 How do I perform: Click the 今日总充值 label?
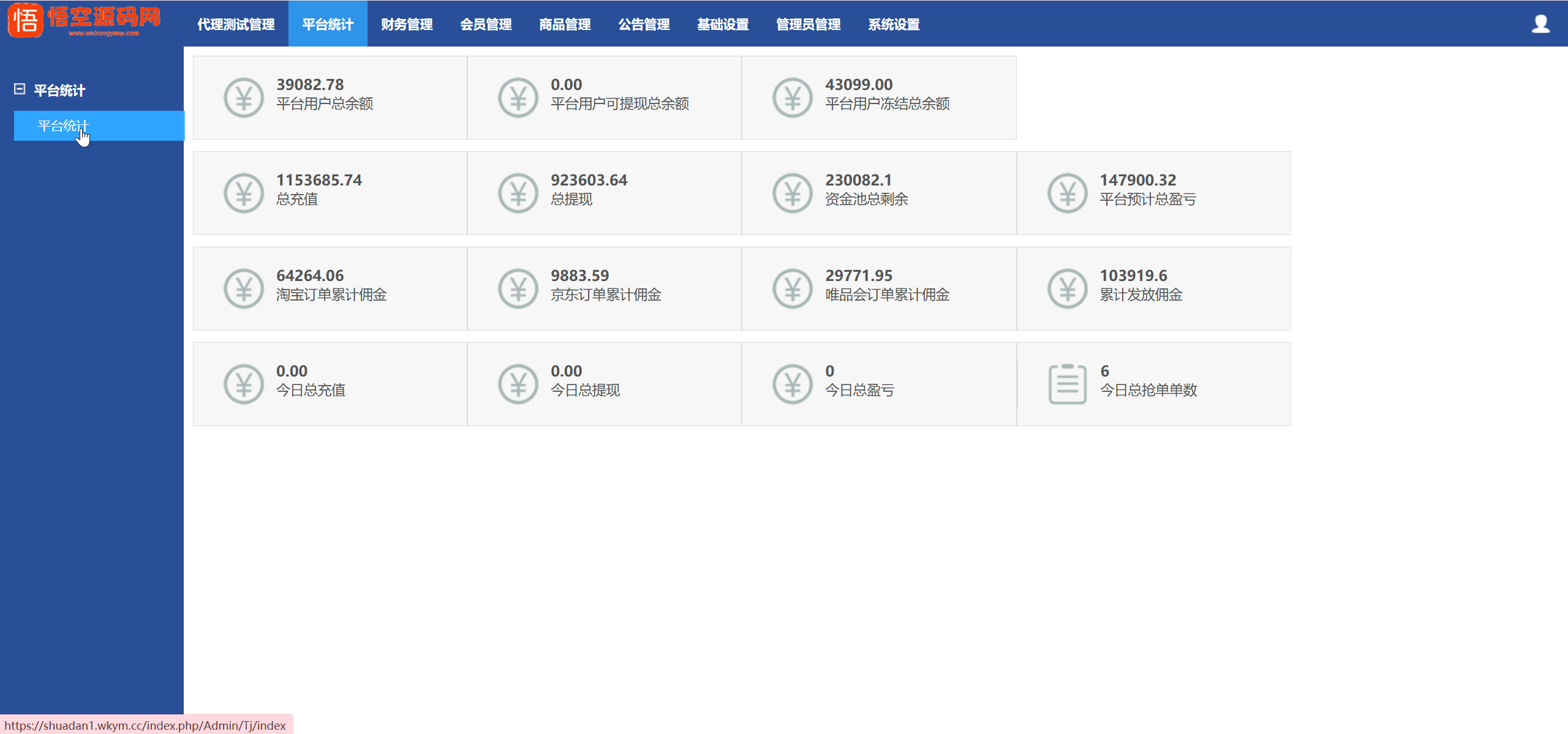click(311, 391)
